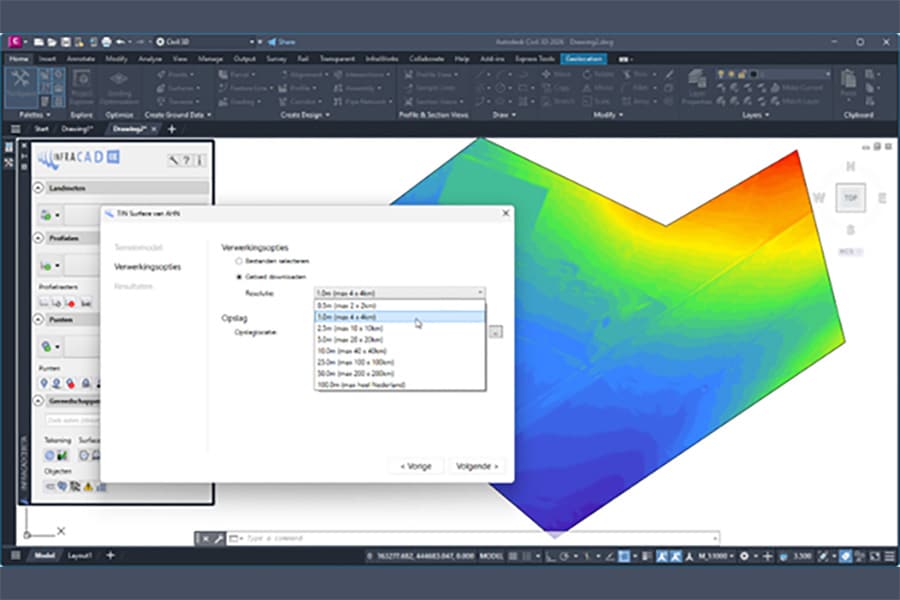Collapse the Punten section
Image resolution: width=900 pixels, height=600 pixels.
pyautogui.click(x=39, y=319)
